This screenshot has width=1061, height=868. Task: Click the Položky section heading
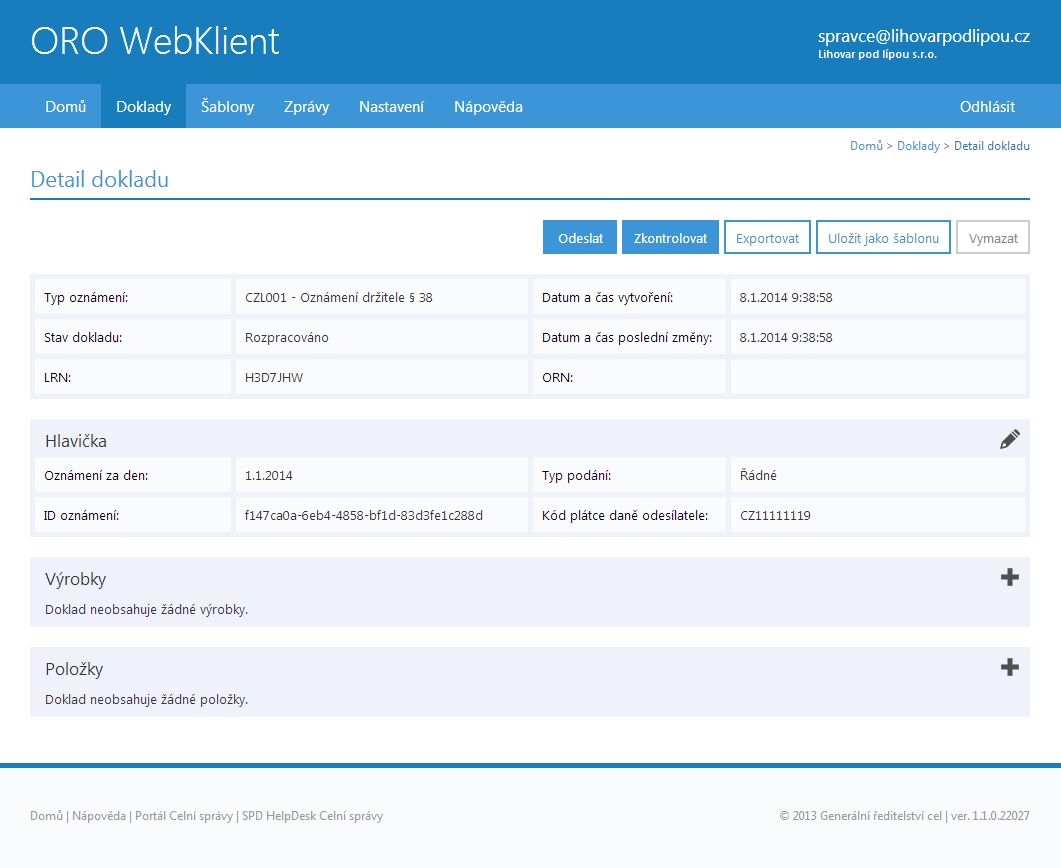[74, 669]
